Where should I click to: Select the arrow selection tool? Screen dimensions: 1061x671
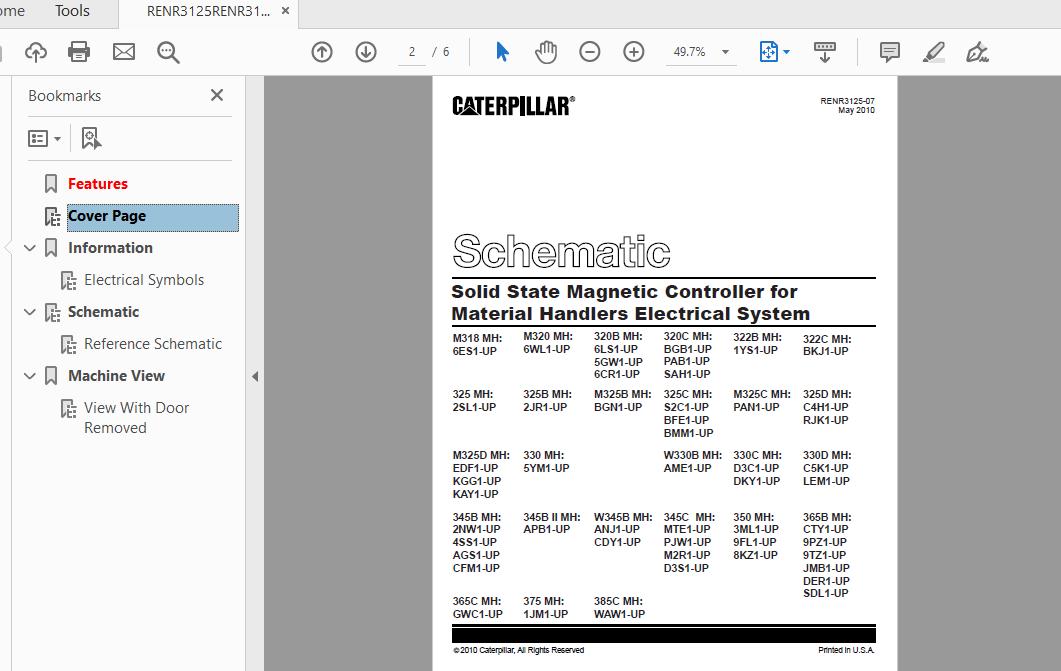[x=502, y=52]
